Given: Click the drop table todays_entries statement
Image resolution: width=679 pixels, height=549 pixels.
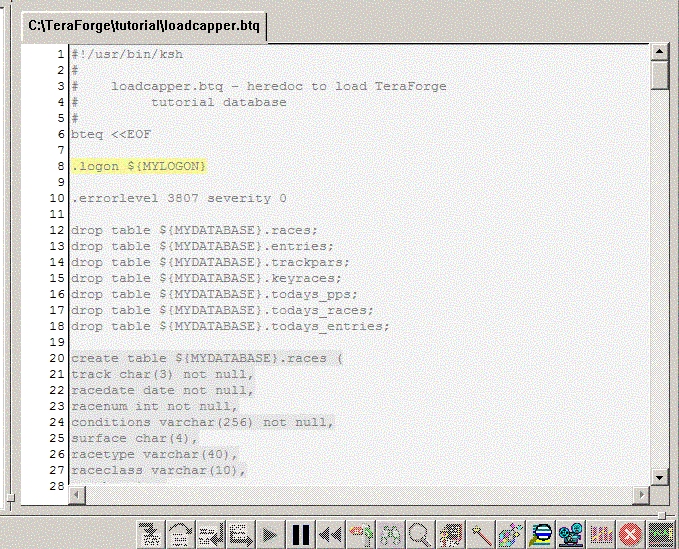Looking at the screenshot, I should [230, 326].
